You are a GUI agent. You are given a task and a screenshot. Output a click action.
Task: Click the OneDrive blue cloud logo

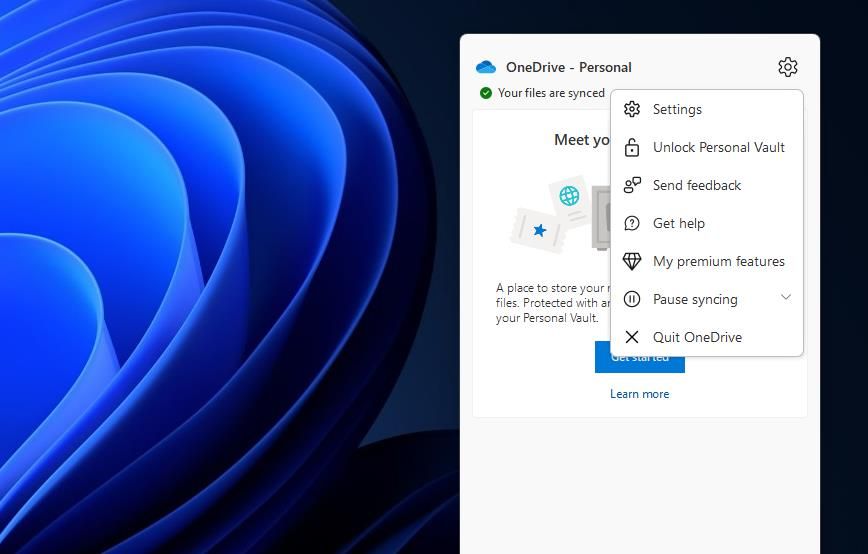click(486, 68)
